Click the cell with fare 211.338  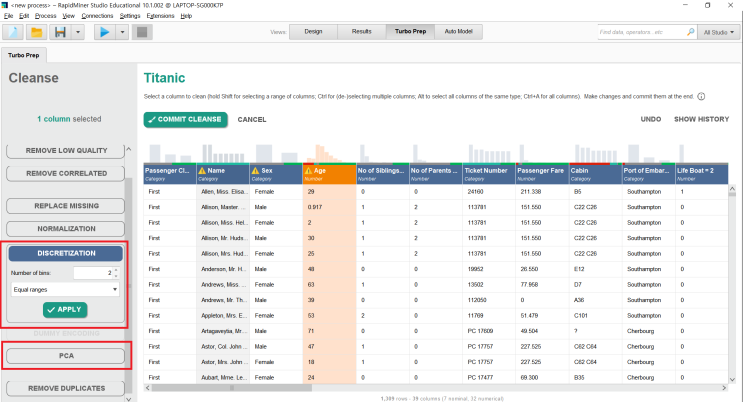(x=542, y=192)
